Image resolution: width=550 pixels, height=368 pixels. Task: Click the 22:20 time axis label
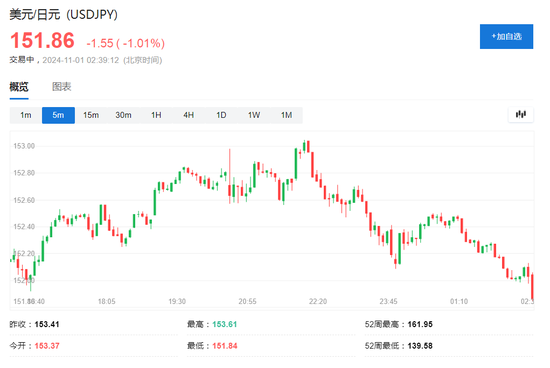pyautogui.click(x=318, y=301)
